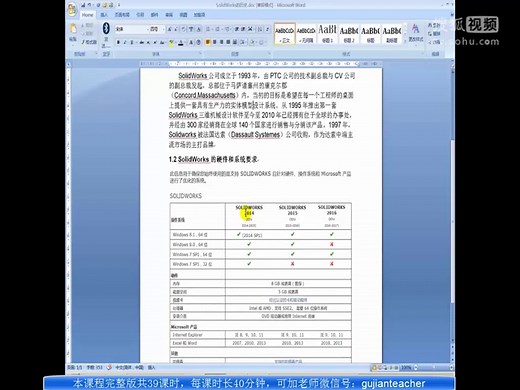This screenshot has height=390, width=520.
Task: Click the bullets list icon
Action: click(209, 29)
